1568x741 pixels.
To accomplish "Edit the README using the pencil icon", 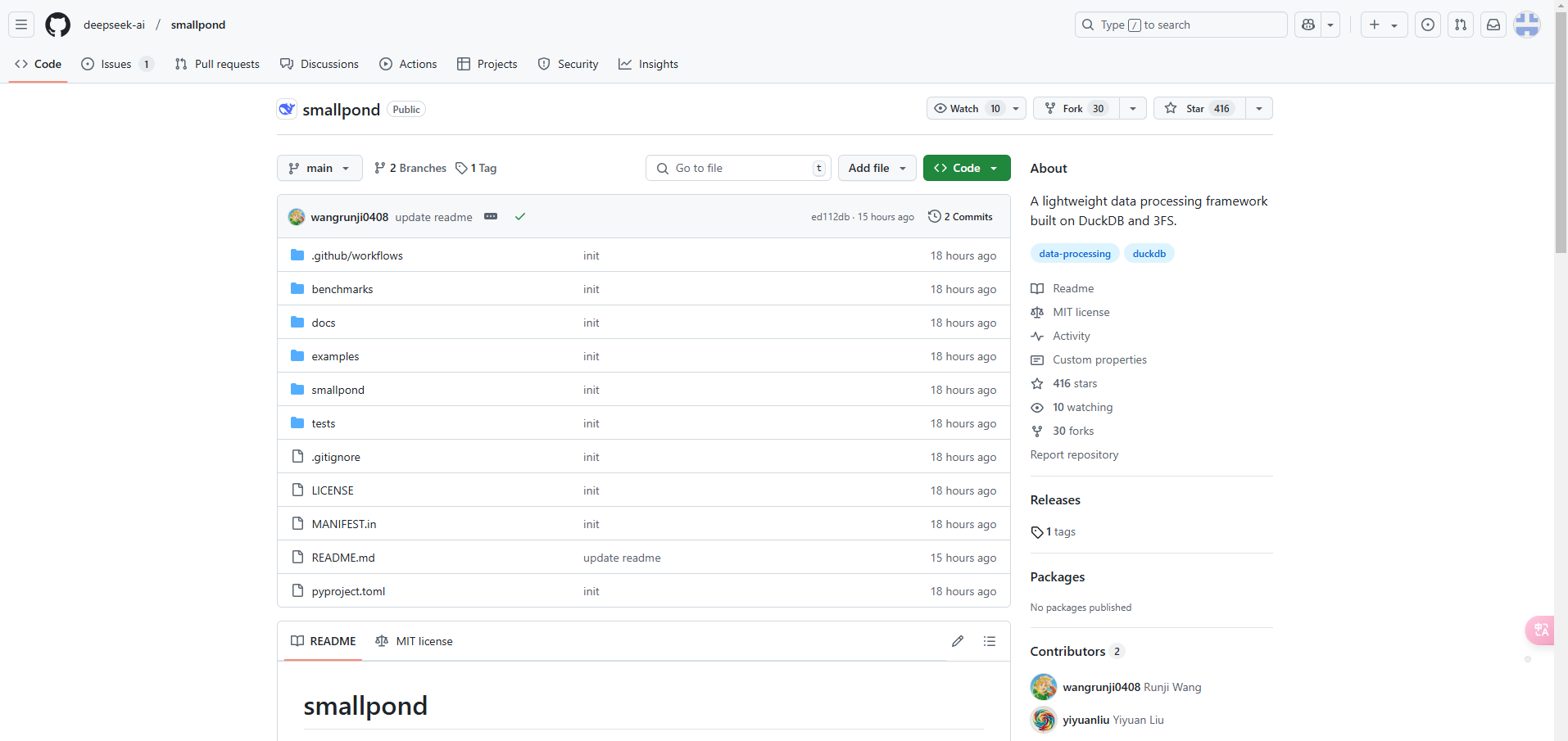I will [x=958, y=641].
